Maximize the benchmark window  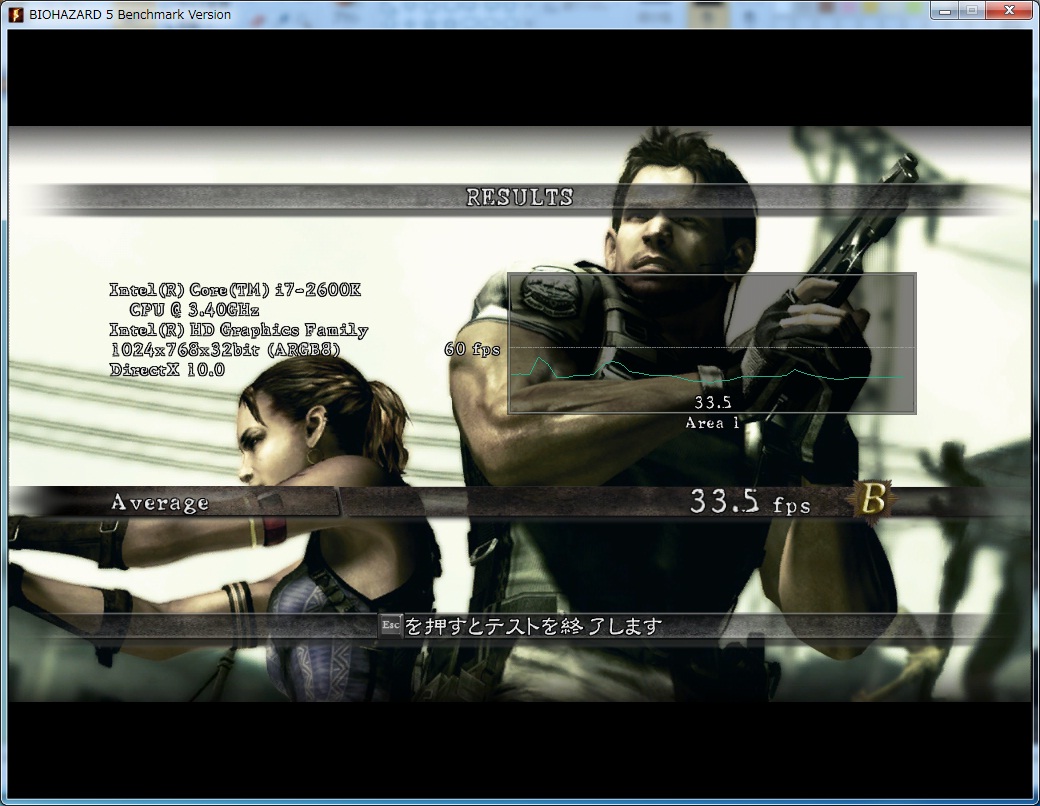click(x=972, y=10)
